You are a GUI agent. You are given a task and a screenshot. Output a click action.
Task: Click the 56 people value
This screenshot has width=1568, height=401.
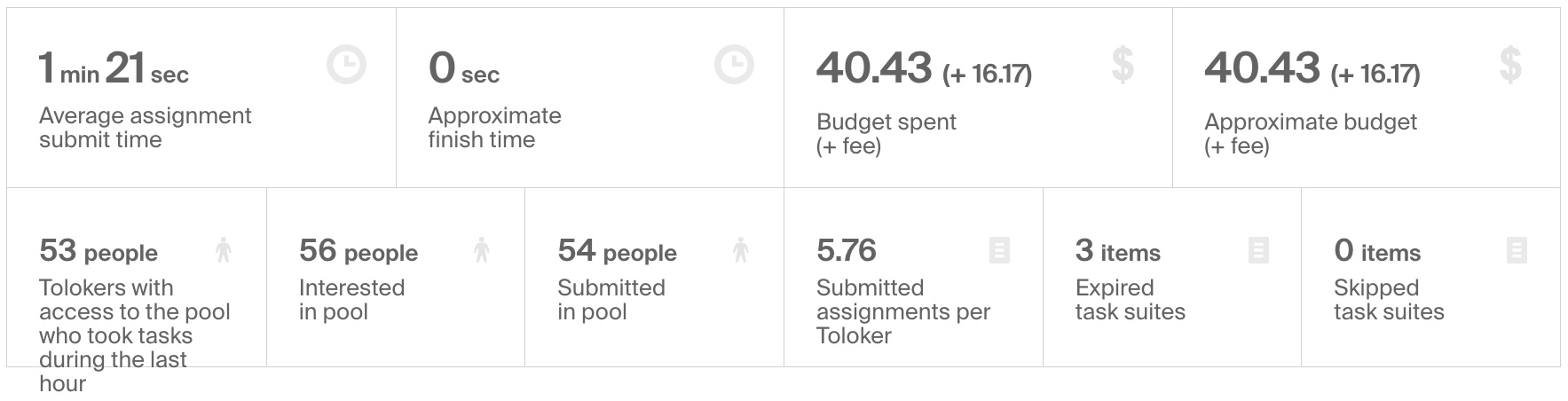point(358,252)
